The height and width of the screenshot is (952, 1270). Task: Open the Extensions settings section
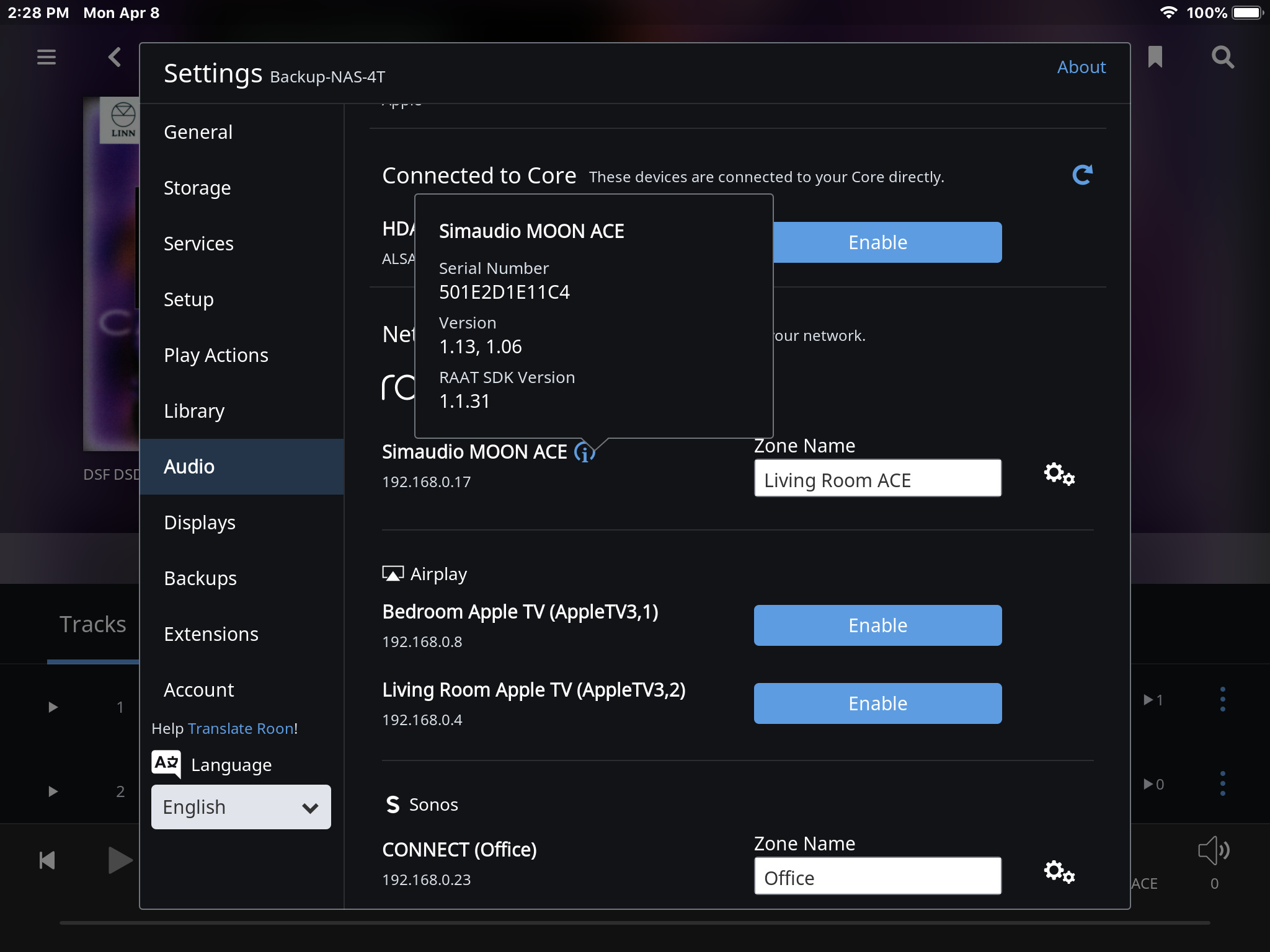coord(242,634)
